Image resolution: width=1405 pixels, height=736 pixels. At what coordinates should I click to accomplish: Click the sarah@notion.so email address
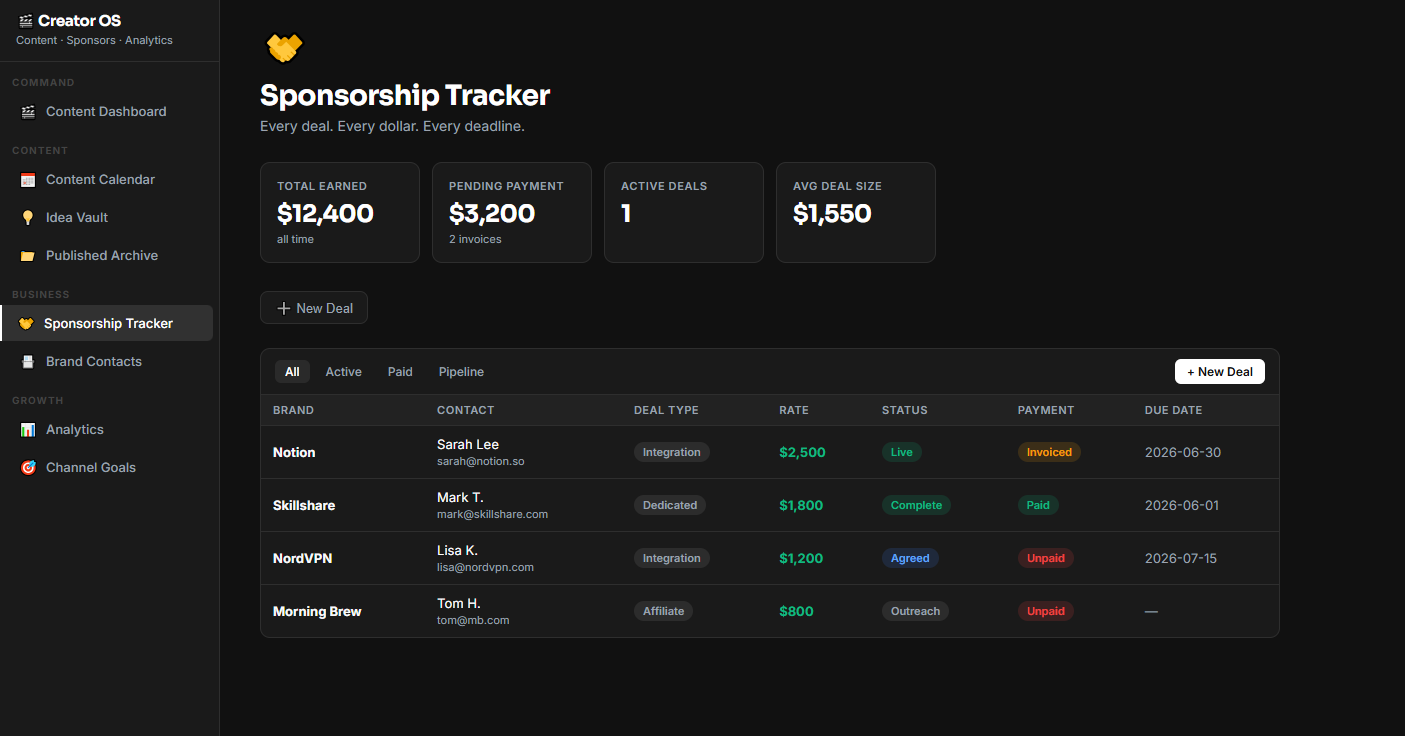pyautogui.click(x=481, y=462)
